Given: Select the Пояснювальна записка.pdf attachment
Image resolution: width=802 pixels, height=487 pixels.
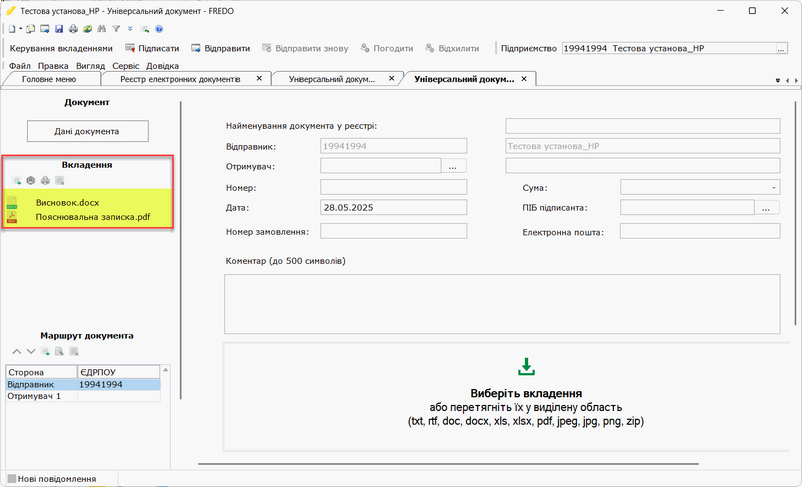Looking at the screenshot, I should click(93, 217).
